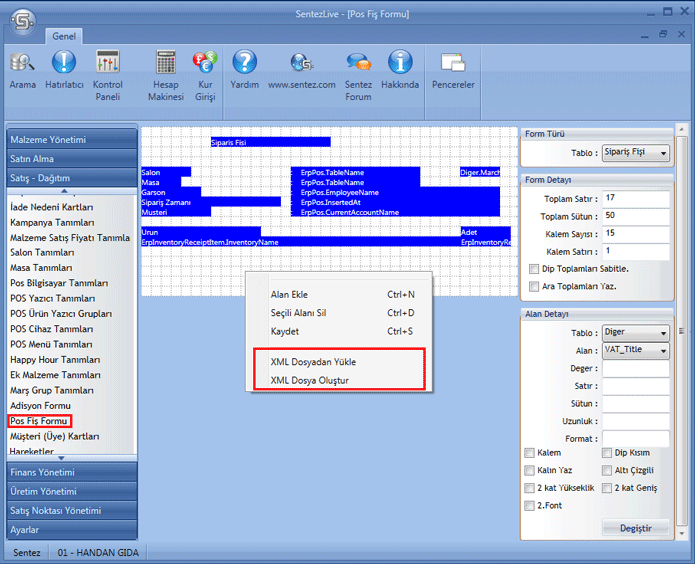Launch the Hesap Makinesi calculator
Viewport: 695px width, 564px height.
click(166, 75)
